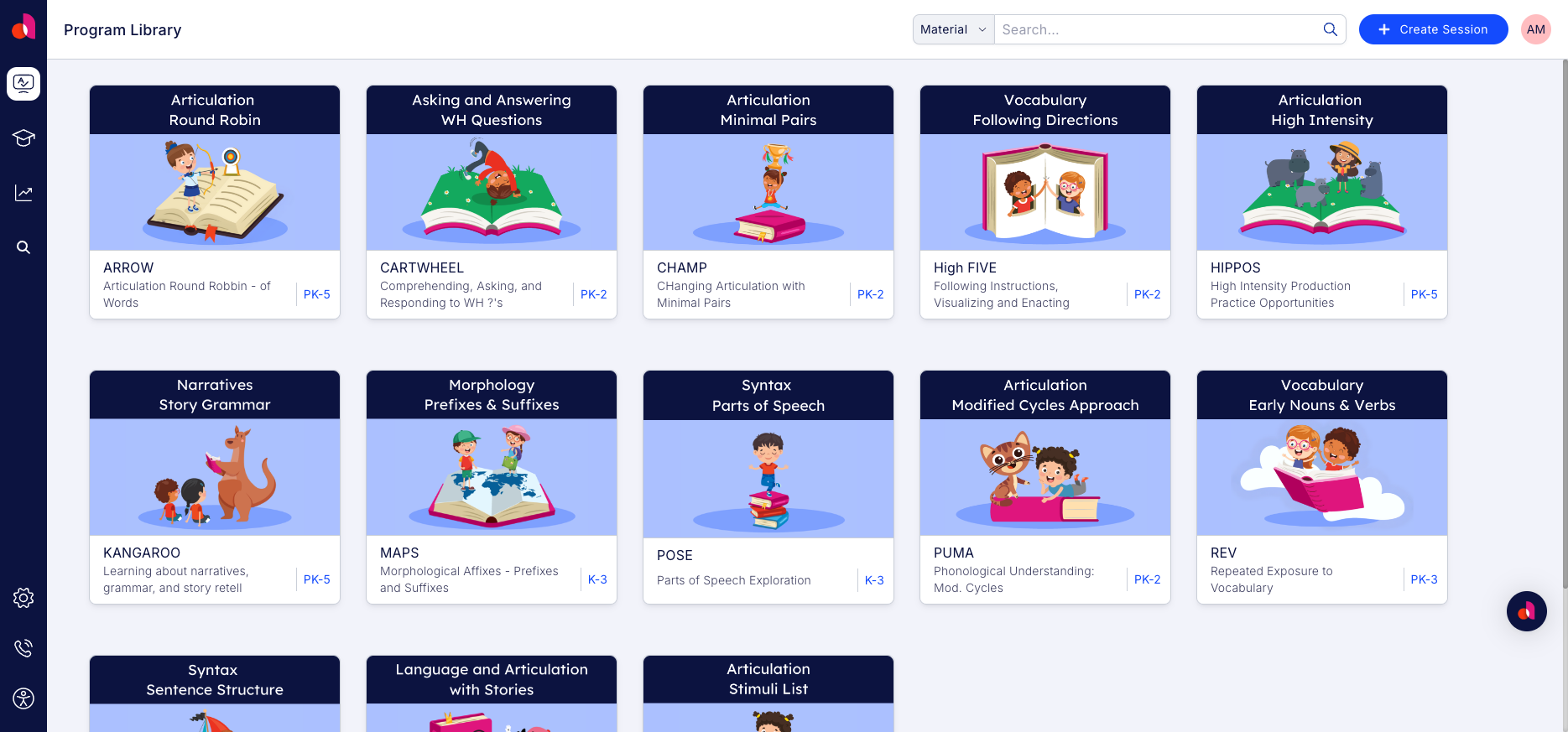Open the graduation cap learning icon

[x=23, y=138]
